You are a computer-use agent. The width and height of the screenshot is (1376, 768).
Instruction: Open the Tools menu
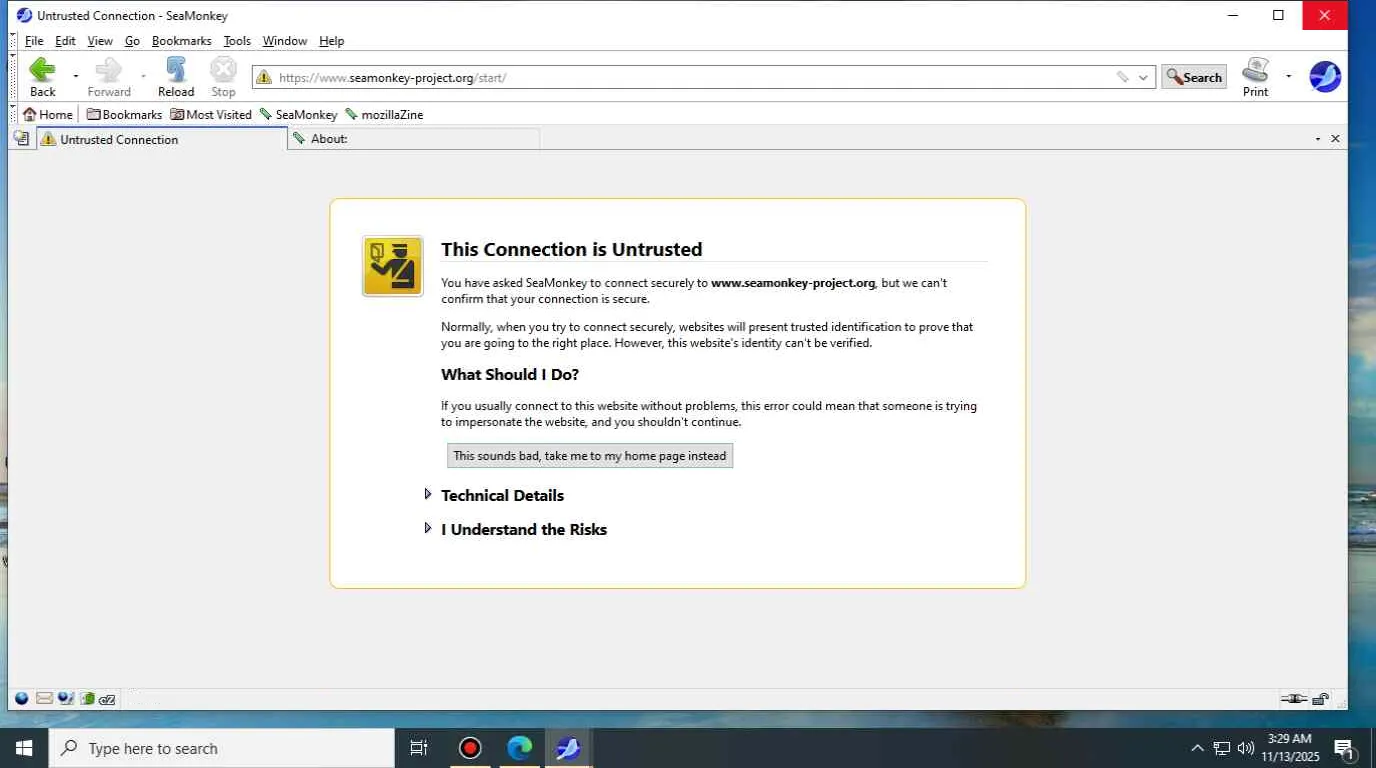pyautogui.click(x=237, y=41)
